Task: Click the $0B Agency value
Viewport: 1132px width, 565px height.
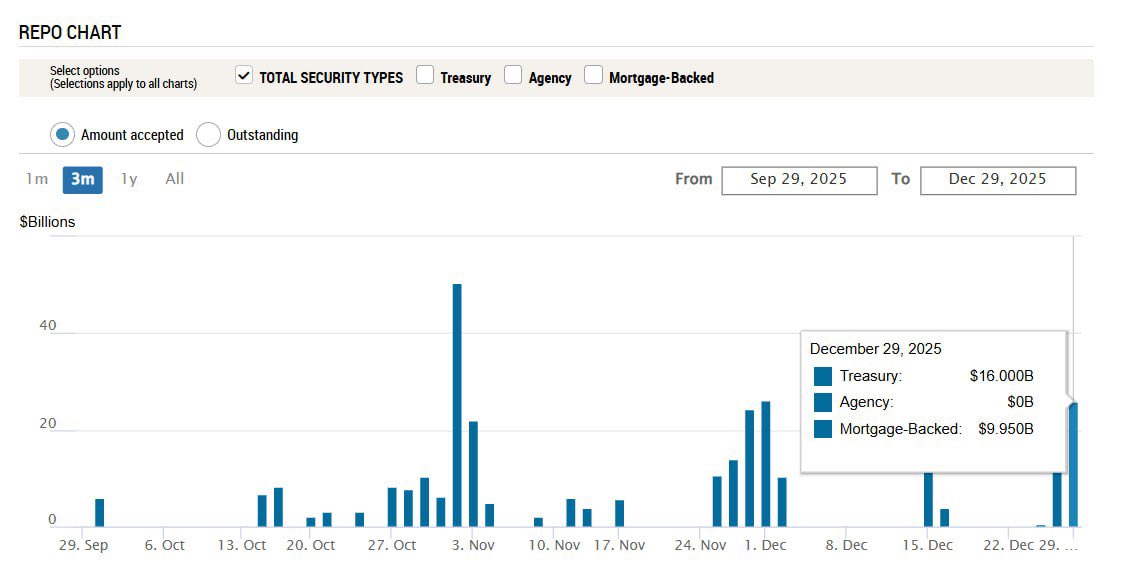Action: (x=1021, y=402)
